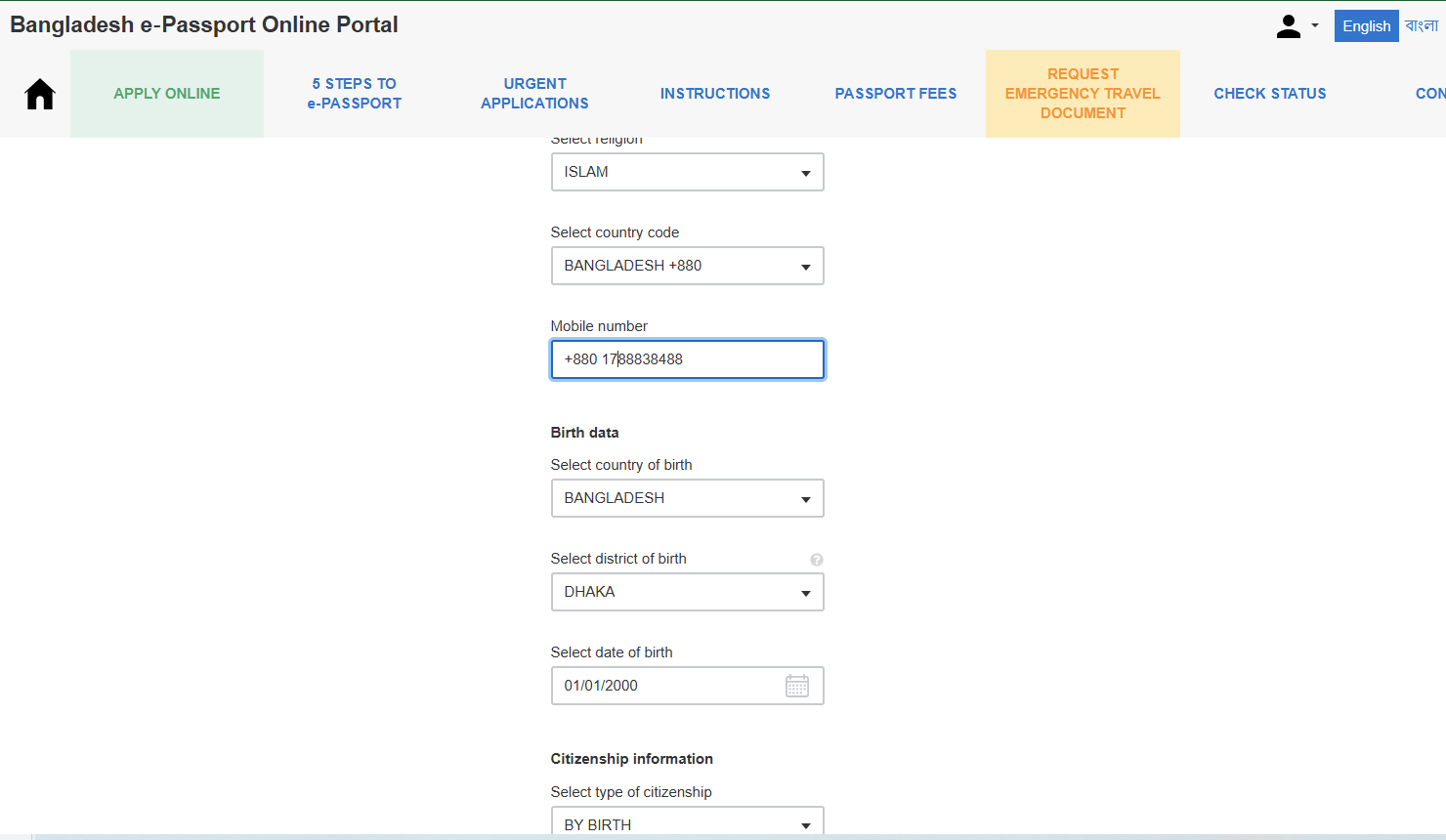Click the date of birth field
The width and height of the screenshot is (1446, 840).
688,686
